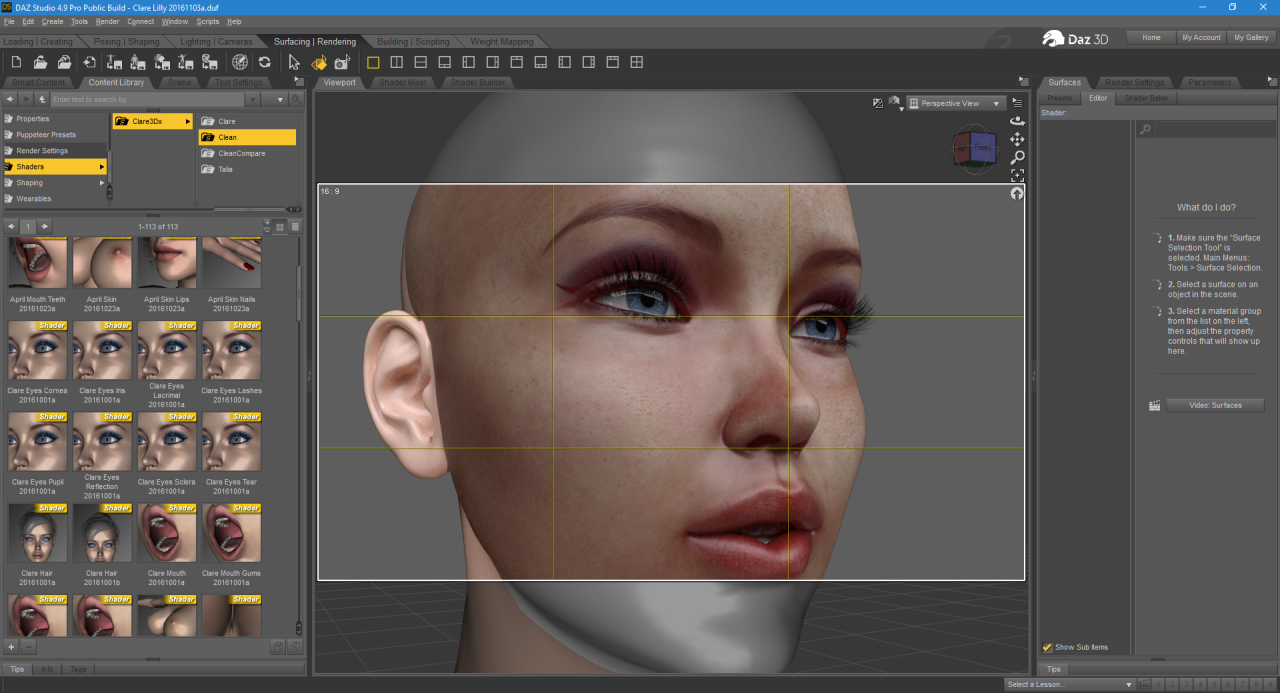Expand the Shaping category arrow
Screen dimensions: 1280x693
[x=101, y=183]
